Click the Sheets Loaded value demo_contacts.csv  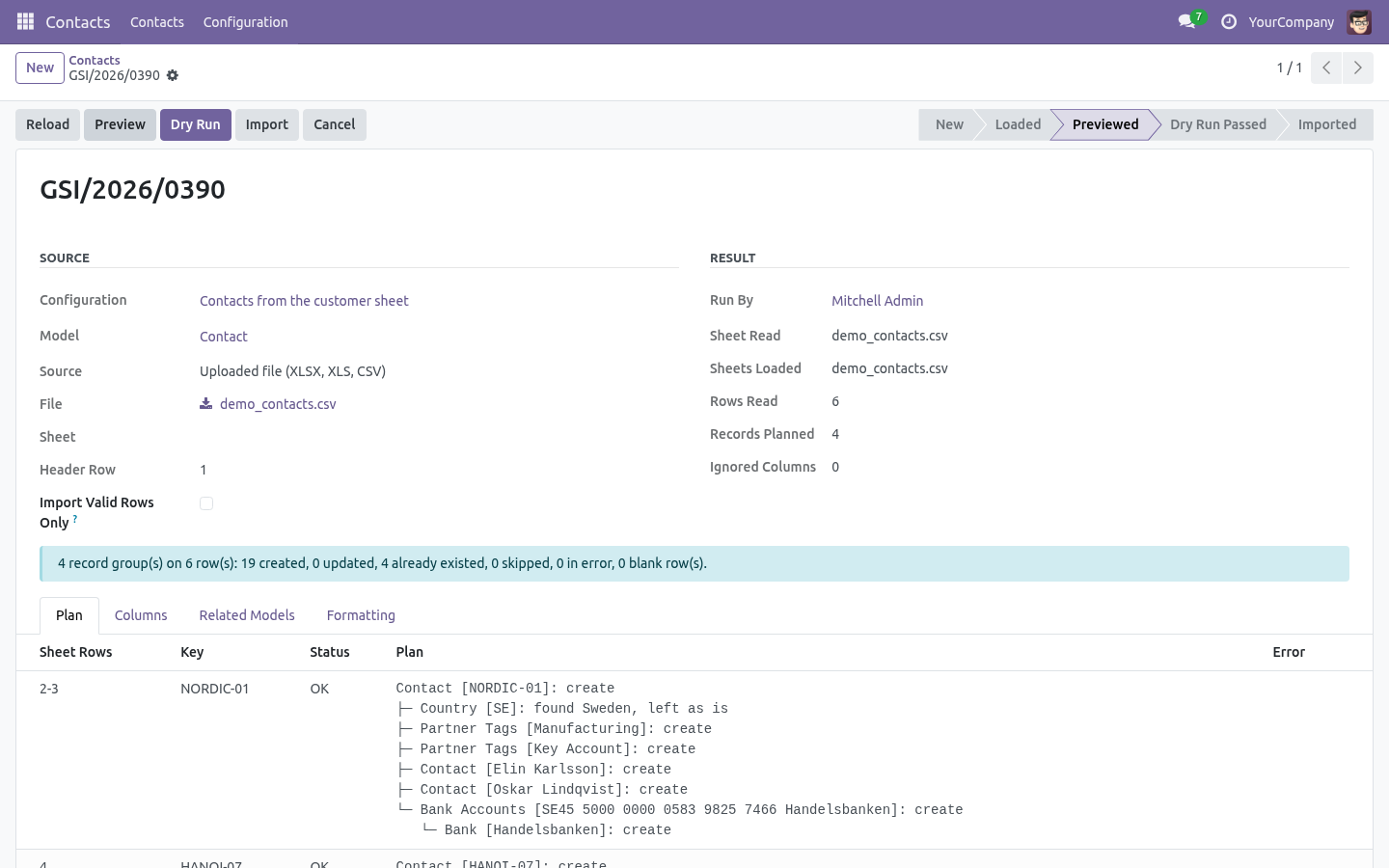(889, 368)
